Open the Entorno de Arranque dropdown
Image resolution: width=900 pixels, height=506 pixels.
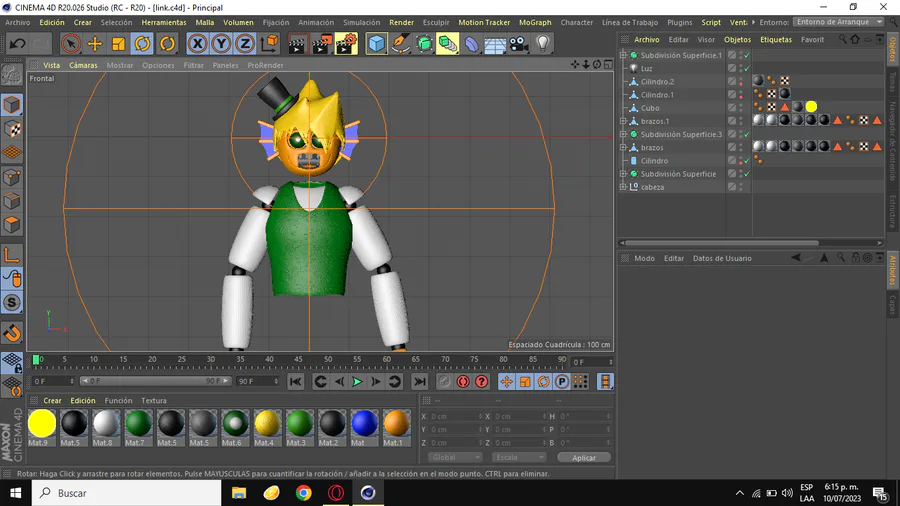tap(839, 22)
